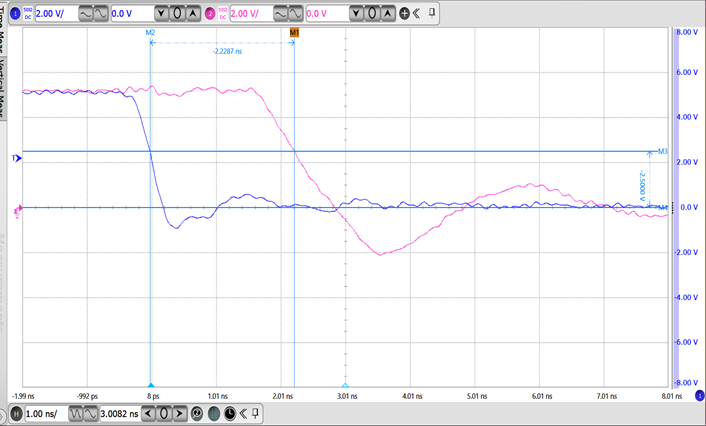The height and width of the screenshot is (426, 706).
Task: Move channel 1 offset down arrow
Action: (161, 14)
